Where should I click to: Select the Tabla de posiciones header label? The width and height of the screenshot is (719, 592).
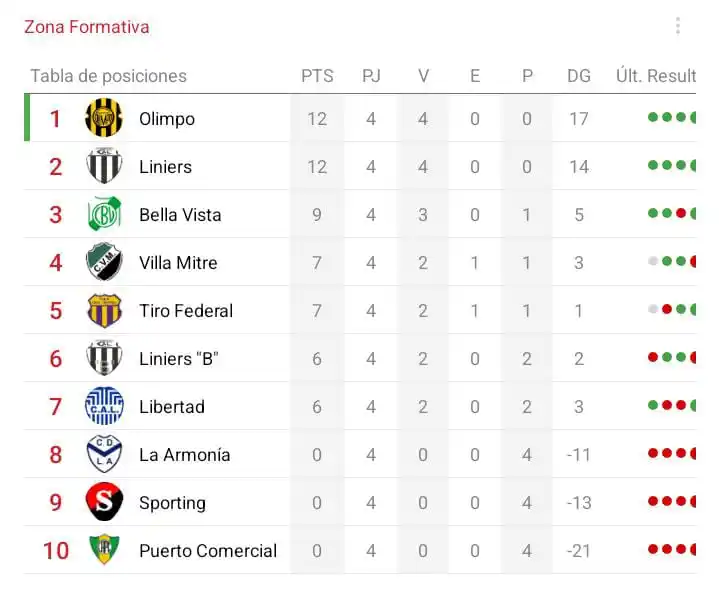109,76
